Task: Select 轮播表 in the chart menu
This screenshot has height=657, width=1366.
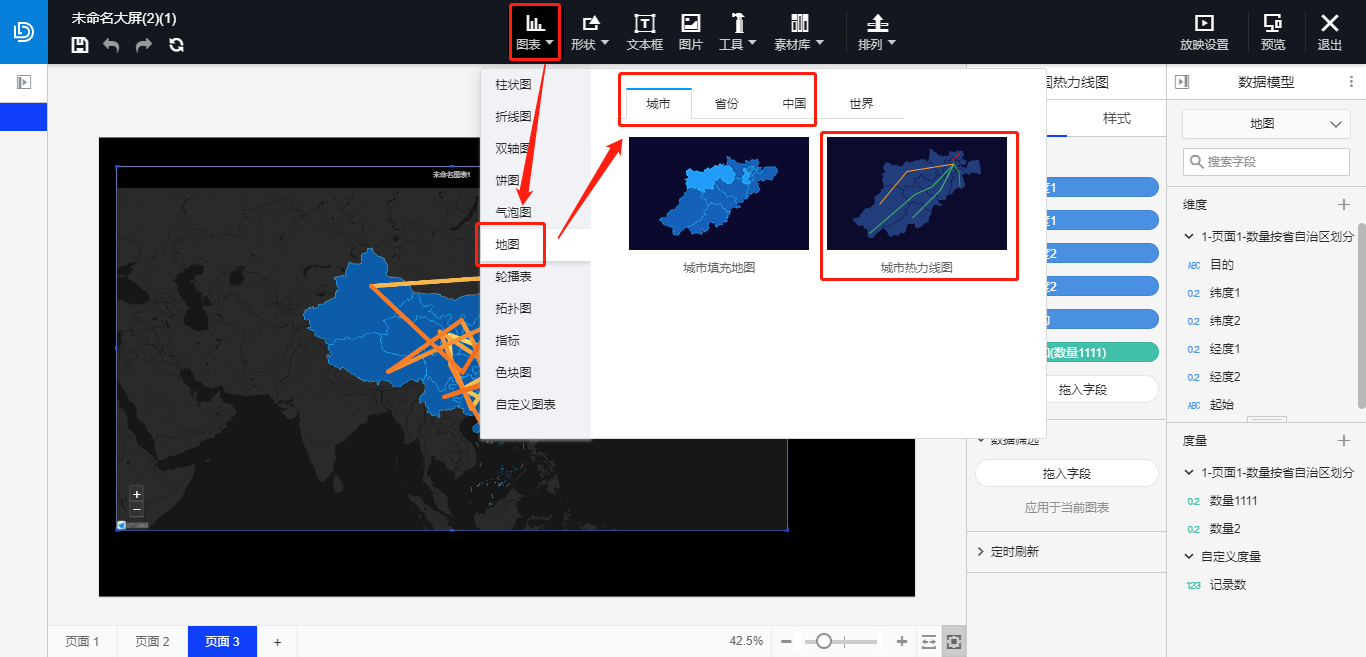Action: pos(514,276)
